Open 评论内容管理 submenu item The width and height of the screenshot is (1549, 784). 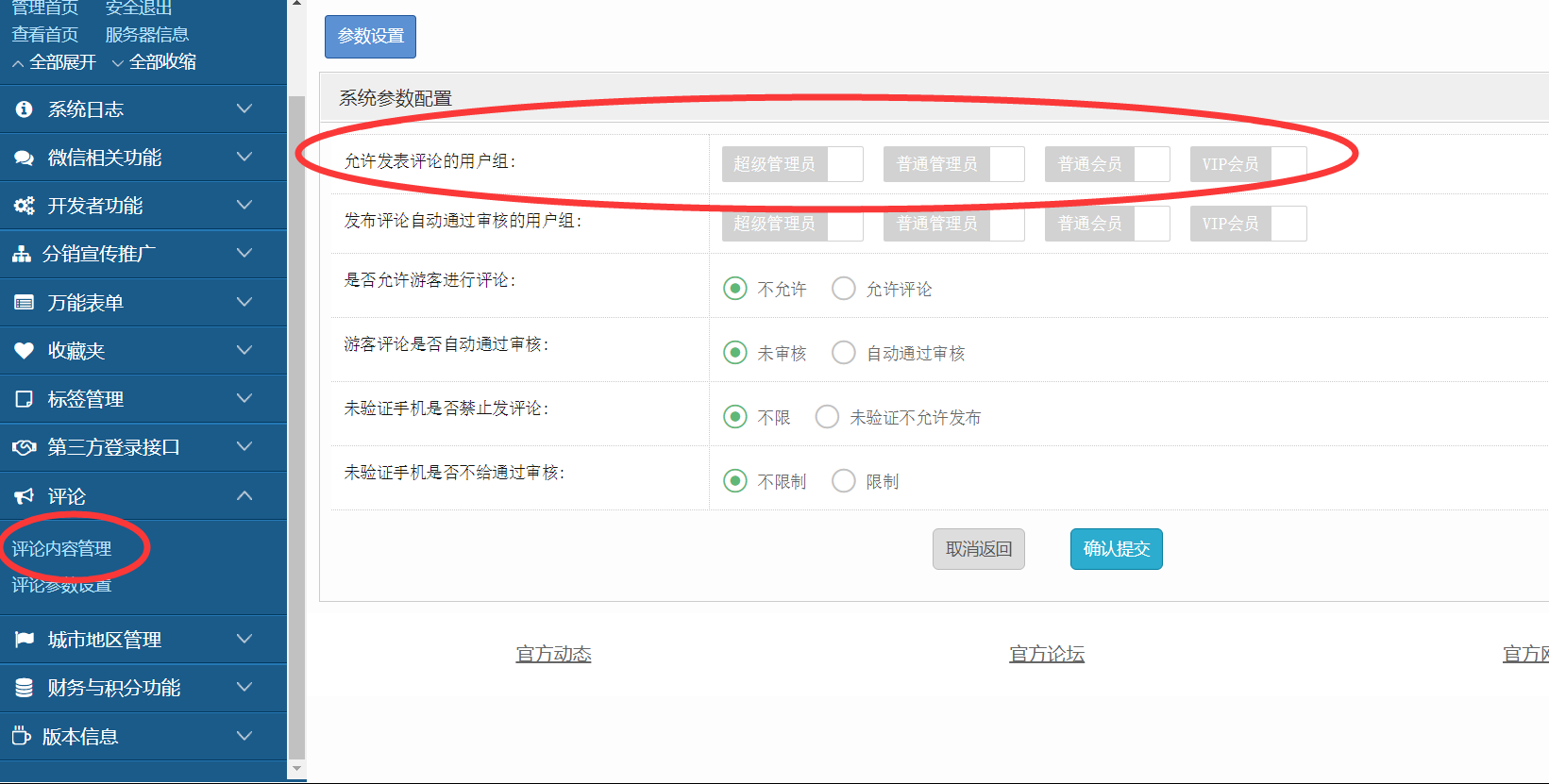61,549
